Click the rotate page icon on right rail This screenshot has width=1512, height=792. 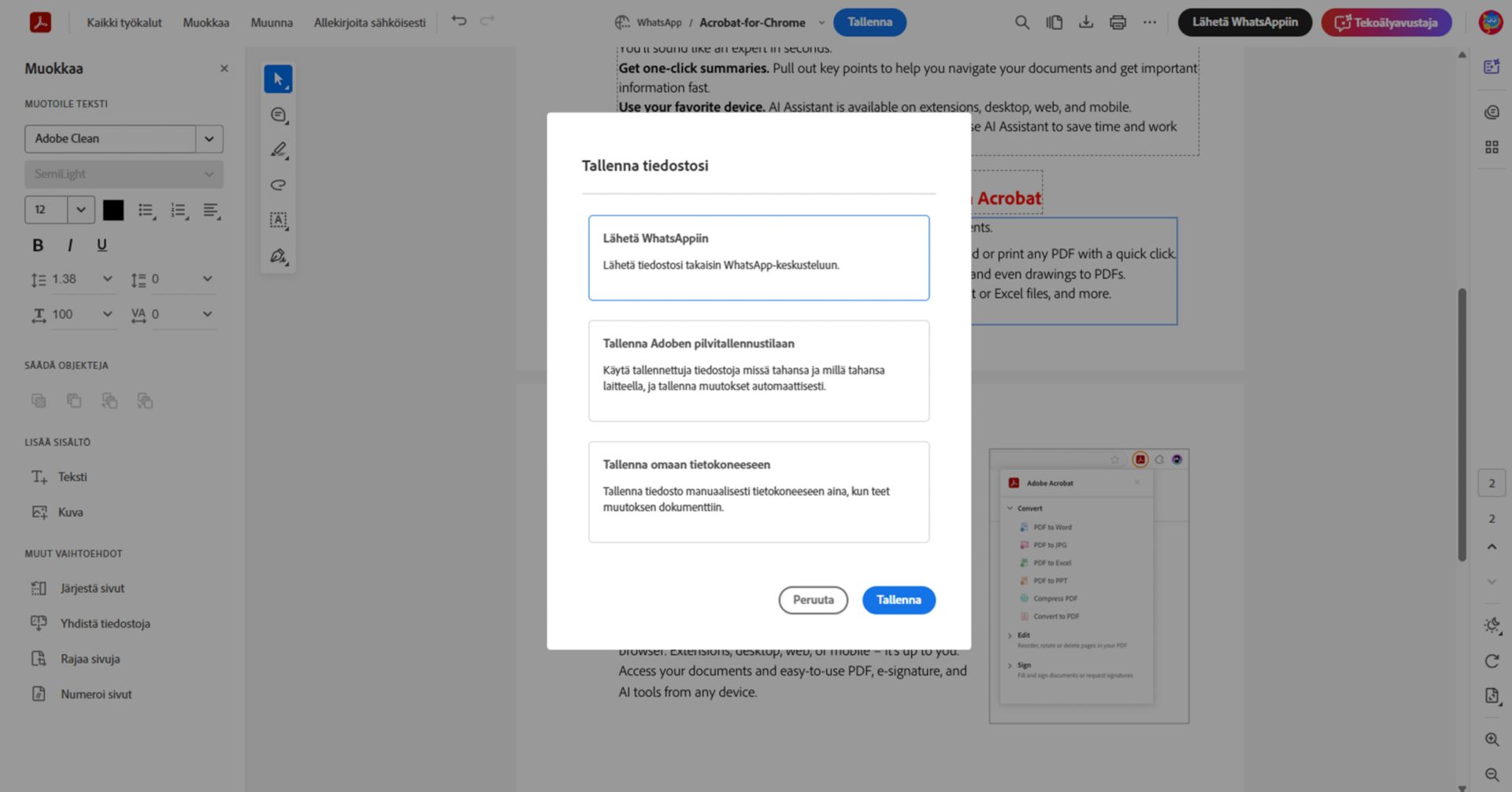[x=1492, y=661]
